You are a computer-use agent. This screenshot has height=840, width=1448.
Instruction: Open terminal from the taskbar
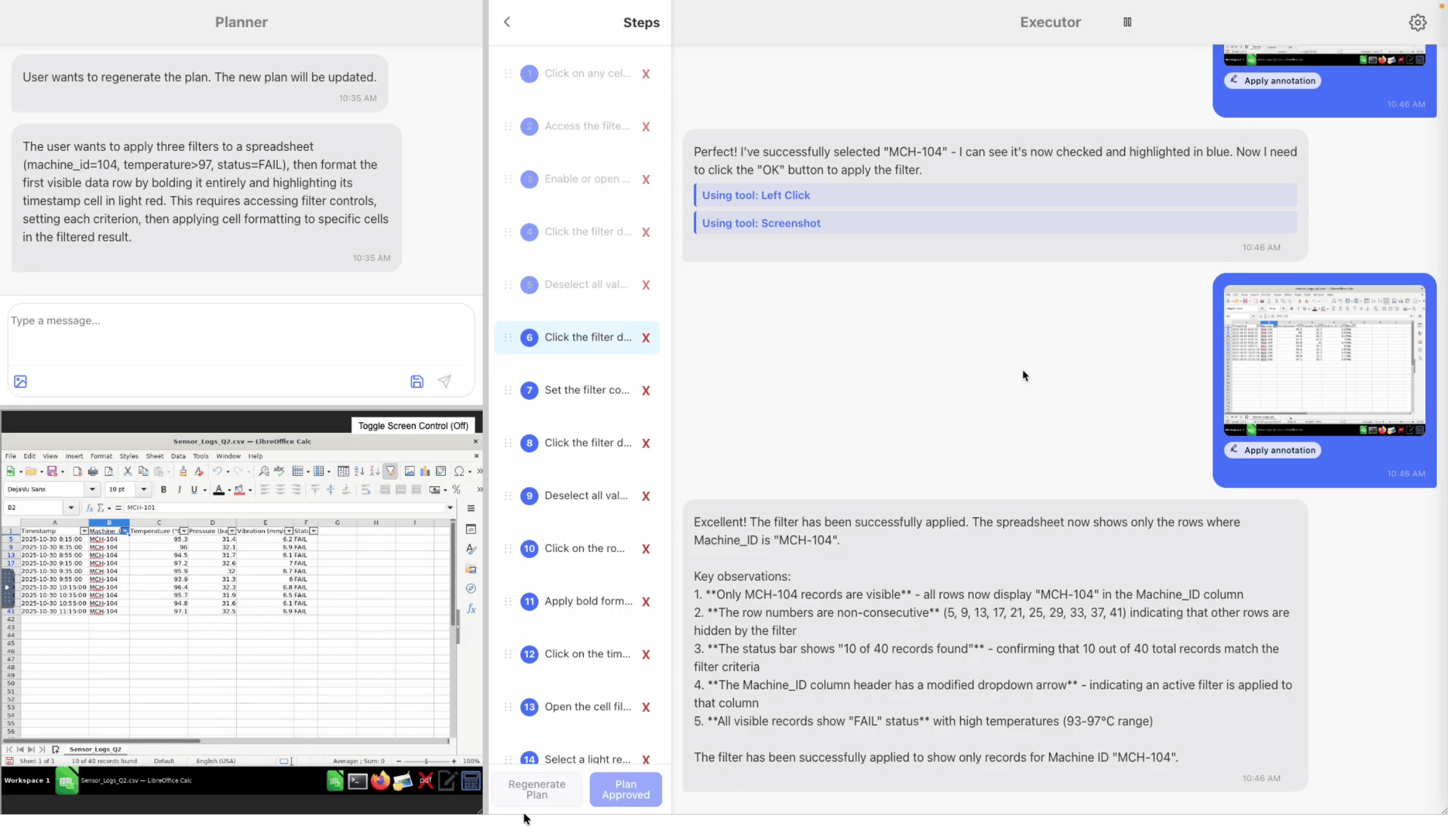pos(357,781)
